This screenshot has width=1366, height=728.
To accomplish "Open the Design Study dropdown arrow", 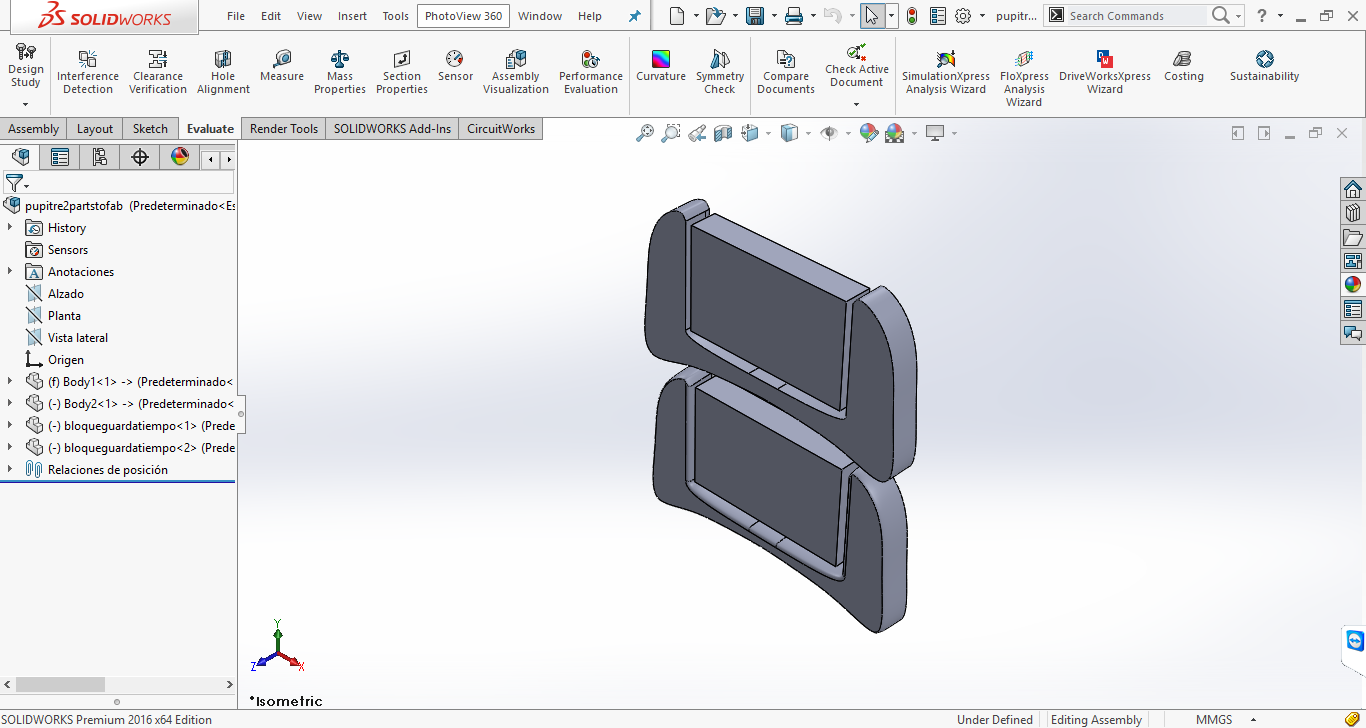I will (26, 104).
